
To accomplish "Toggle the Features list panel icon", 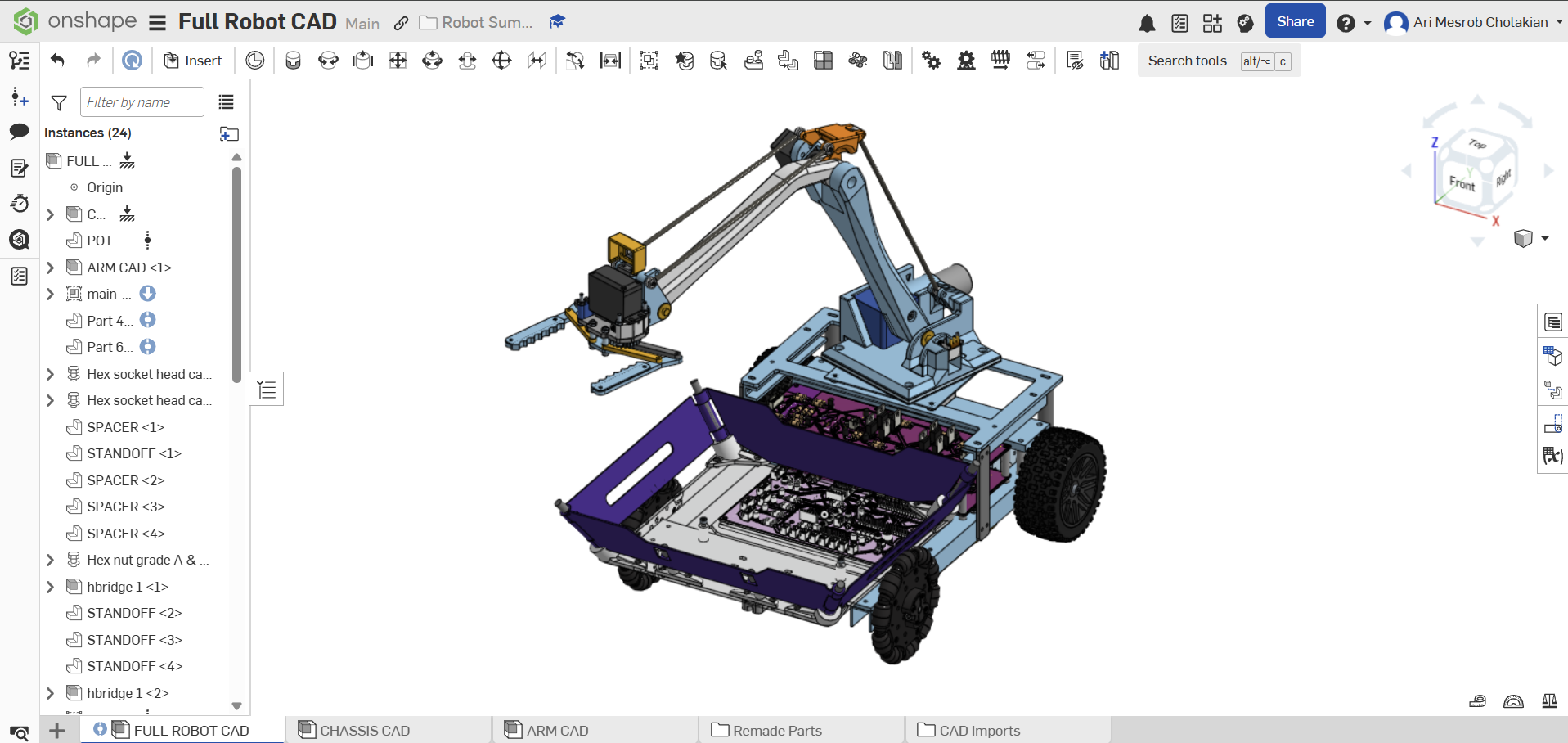I will 20,61.
